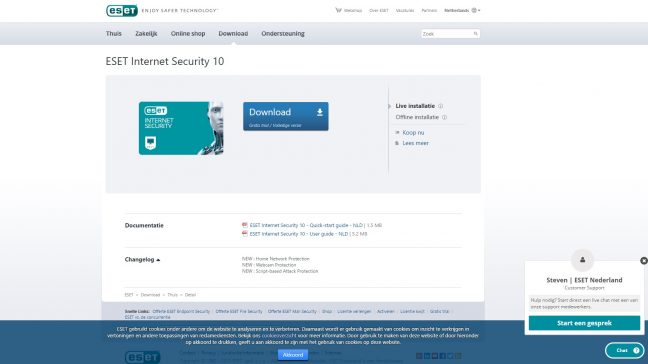Click the PDF icon for User guide
This screenshot has height=364, width=648.
coord(245,234)
